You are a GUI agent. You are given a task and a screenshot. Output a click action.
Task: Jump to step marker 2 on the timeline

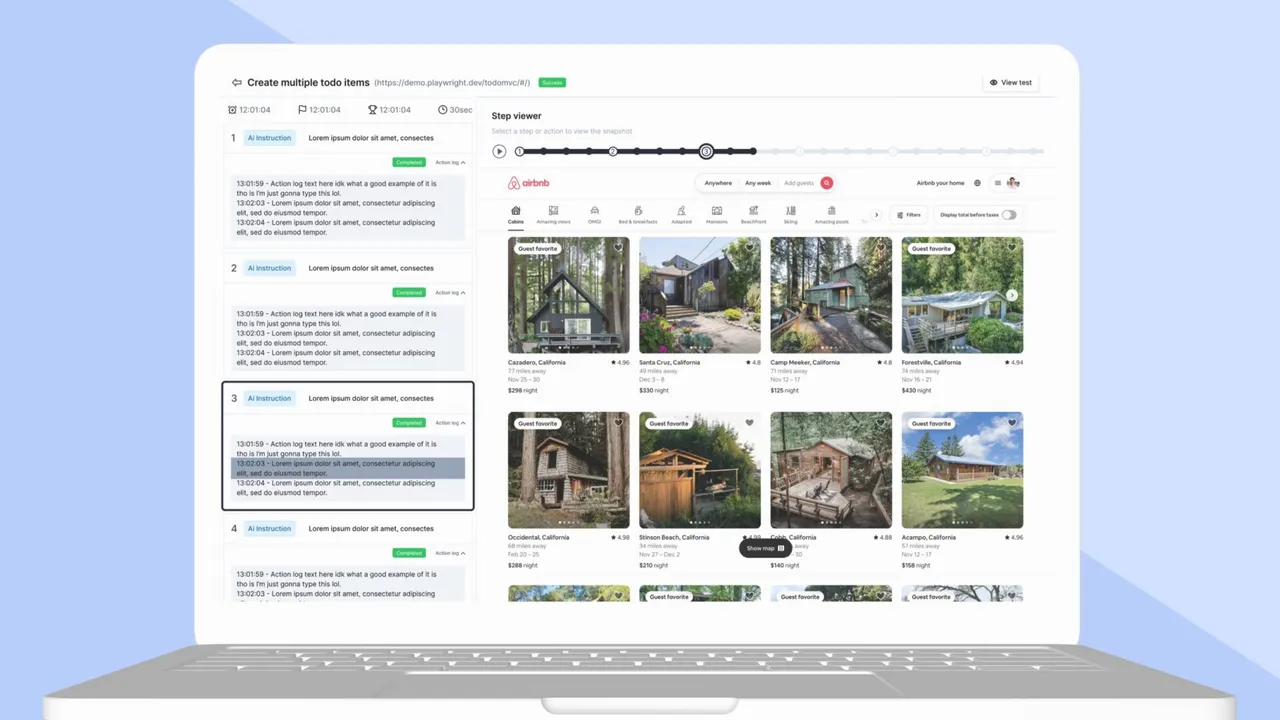(613, 151)
